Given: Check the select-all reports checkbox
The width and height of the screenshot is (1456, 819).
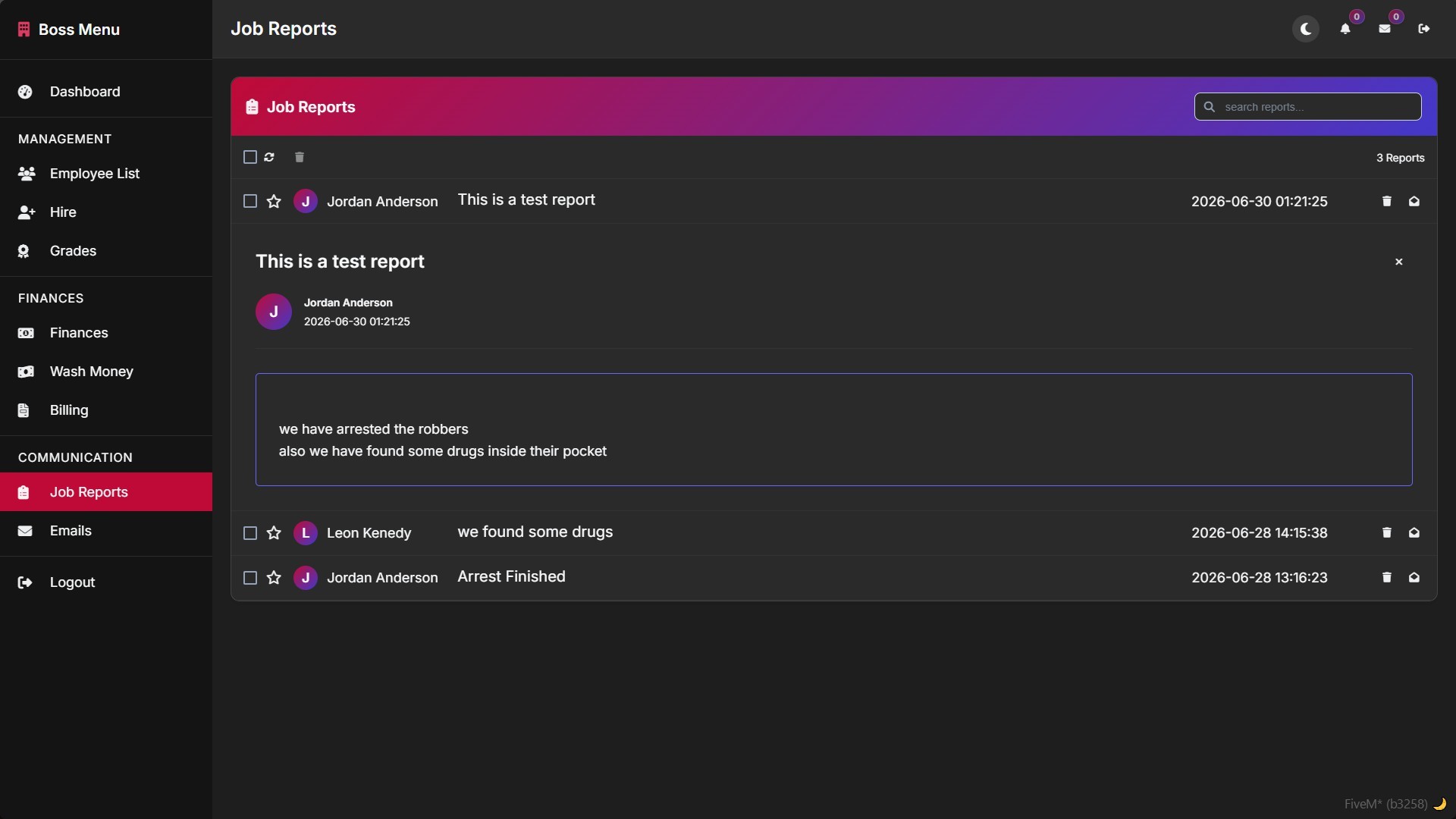Looking at the screenshot, I should 250,157.
